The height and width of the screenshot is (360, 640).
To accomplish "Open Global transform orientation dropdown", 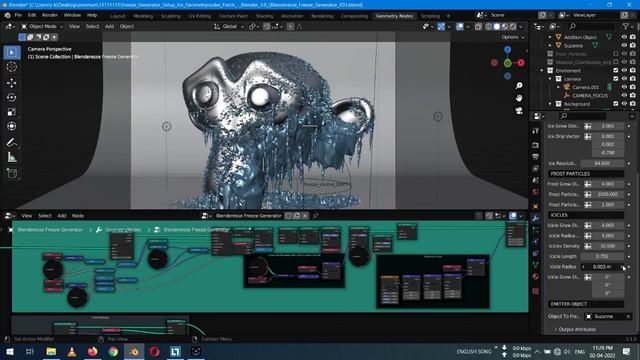I will click(229, 27).
